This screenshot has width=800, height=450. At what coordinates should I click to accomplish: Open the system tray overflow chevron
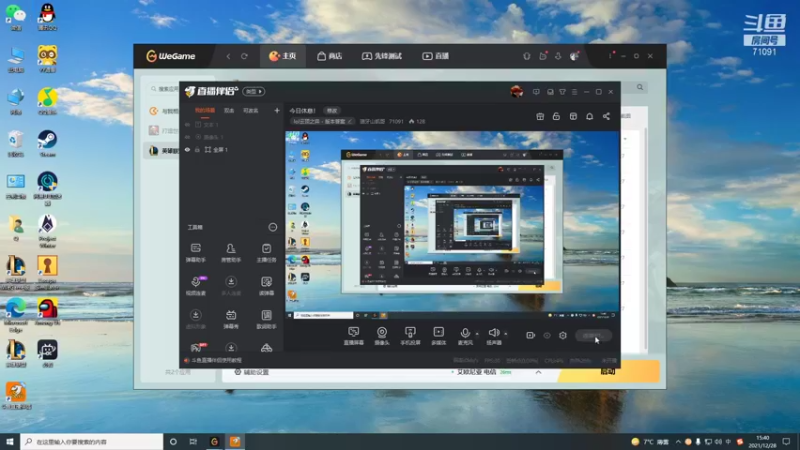(x=678, y=442)
